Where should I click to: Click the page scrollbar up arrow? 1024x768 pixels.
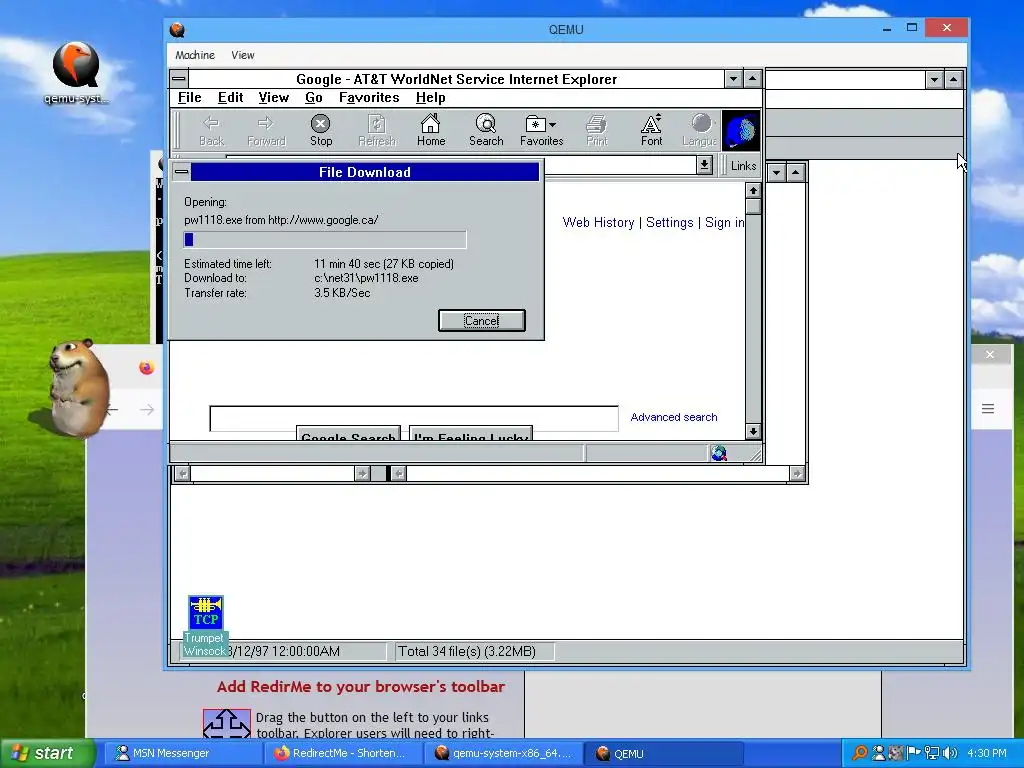pos(753,191)
